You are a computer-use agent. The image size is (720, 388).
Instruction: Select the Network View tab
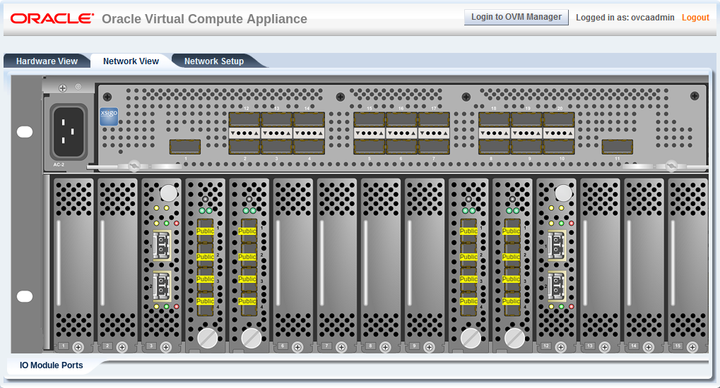coord(131,61)
